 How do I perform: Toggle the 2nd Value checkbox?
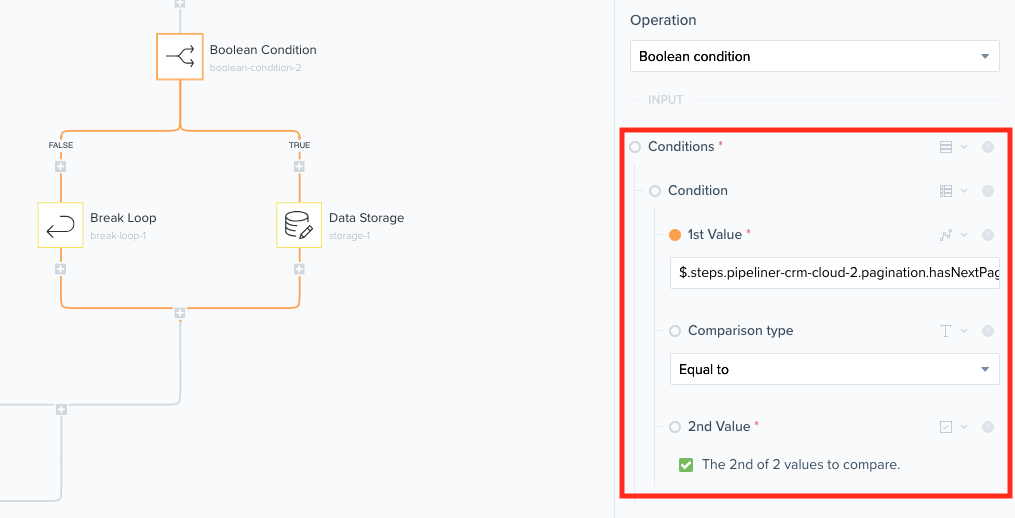pos(686,464)
